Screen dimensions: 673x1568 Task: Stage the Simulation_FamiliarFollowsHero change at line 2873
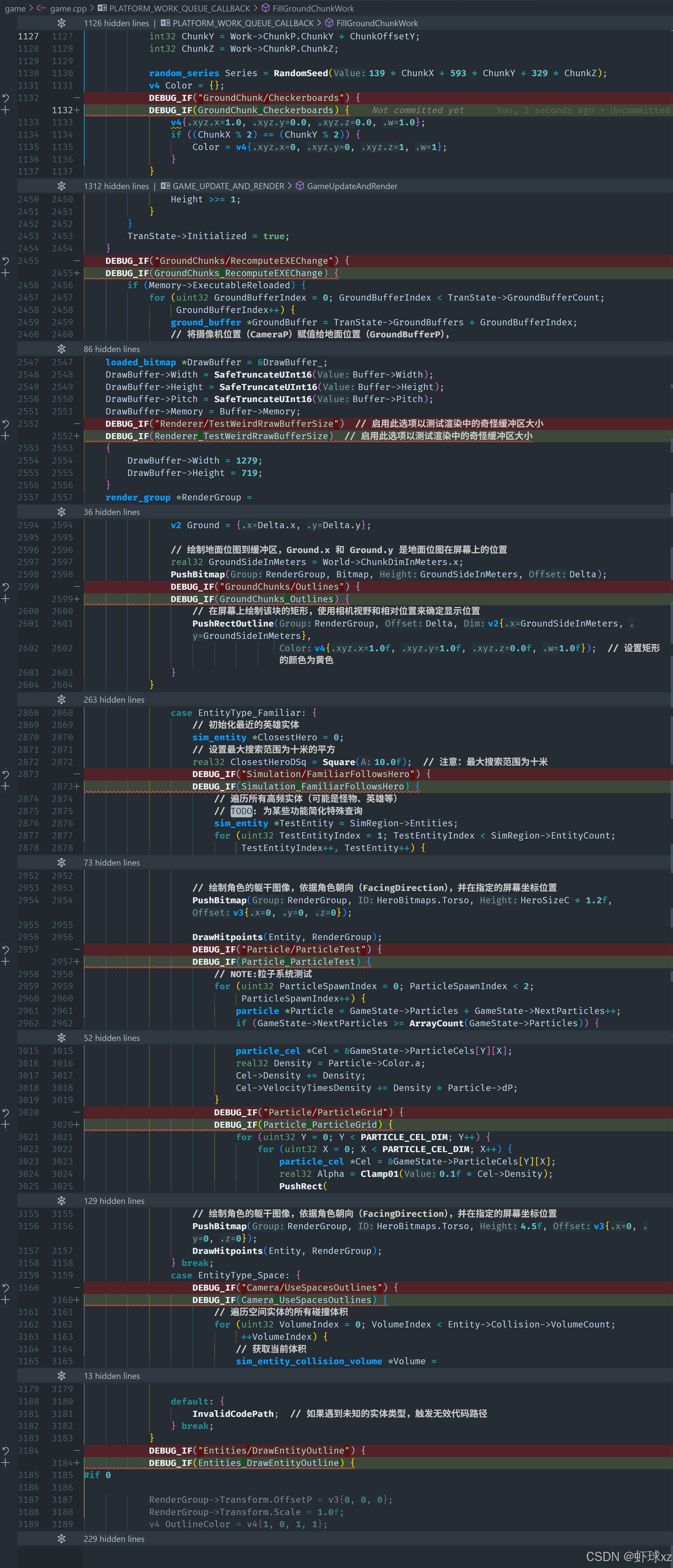click(5, 786)
